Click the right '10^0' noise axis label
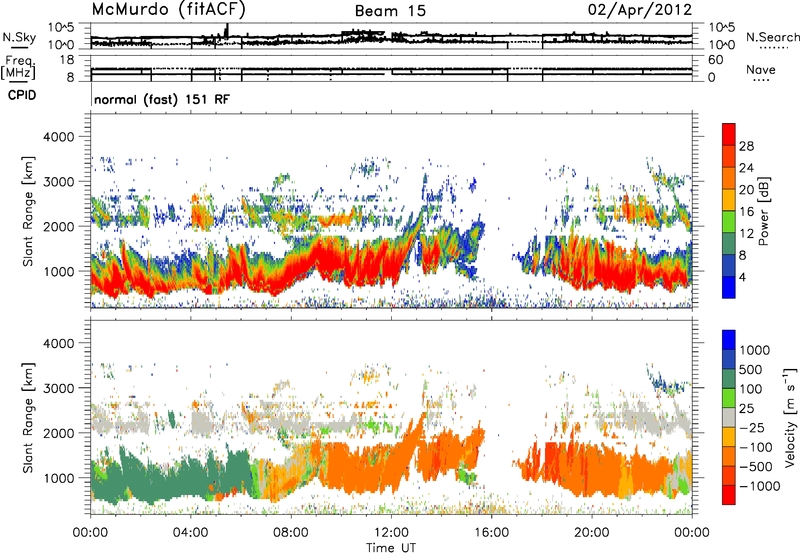The image size is (800, 554). tap(721, 45)
